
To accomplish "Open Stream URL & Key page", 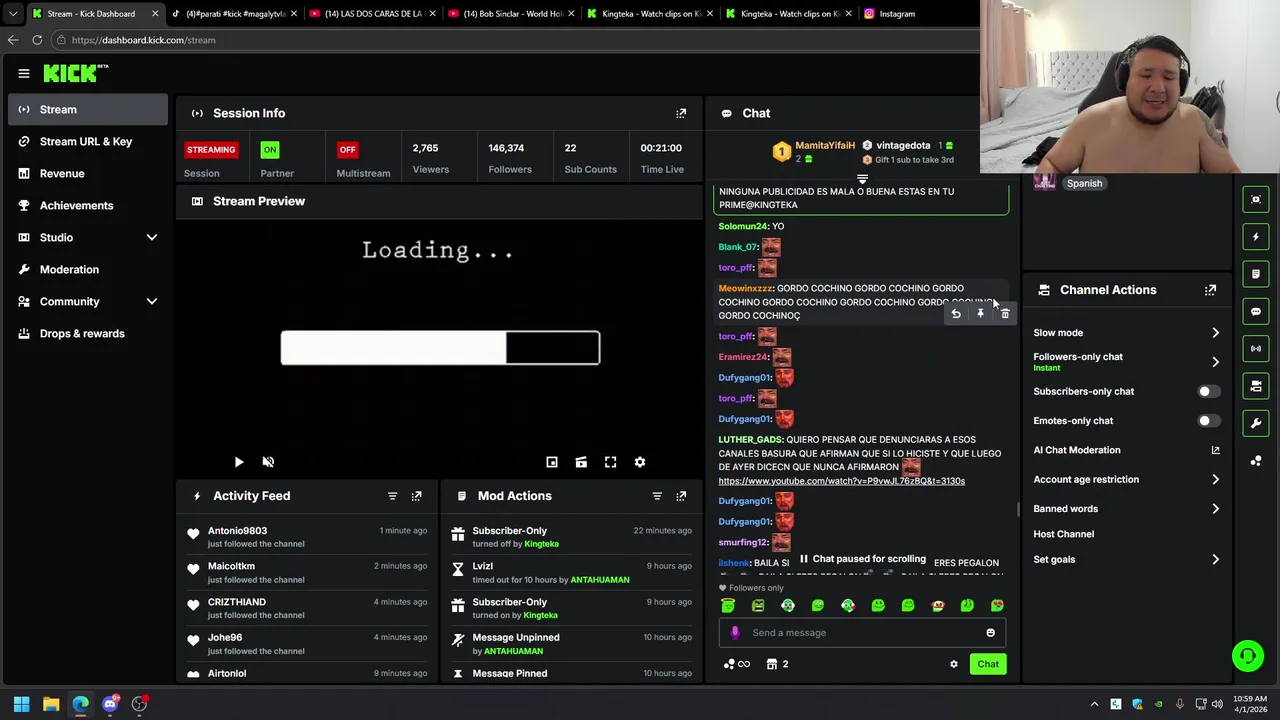I will pyautogui.click(x=88, y=141).
